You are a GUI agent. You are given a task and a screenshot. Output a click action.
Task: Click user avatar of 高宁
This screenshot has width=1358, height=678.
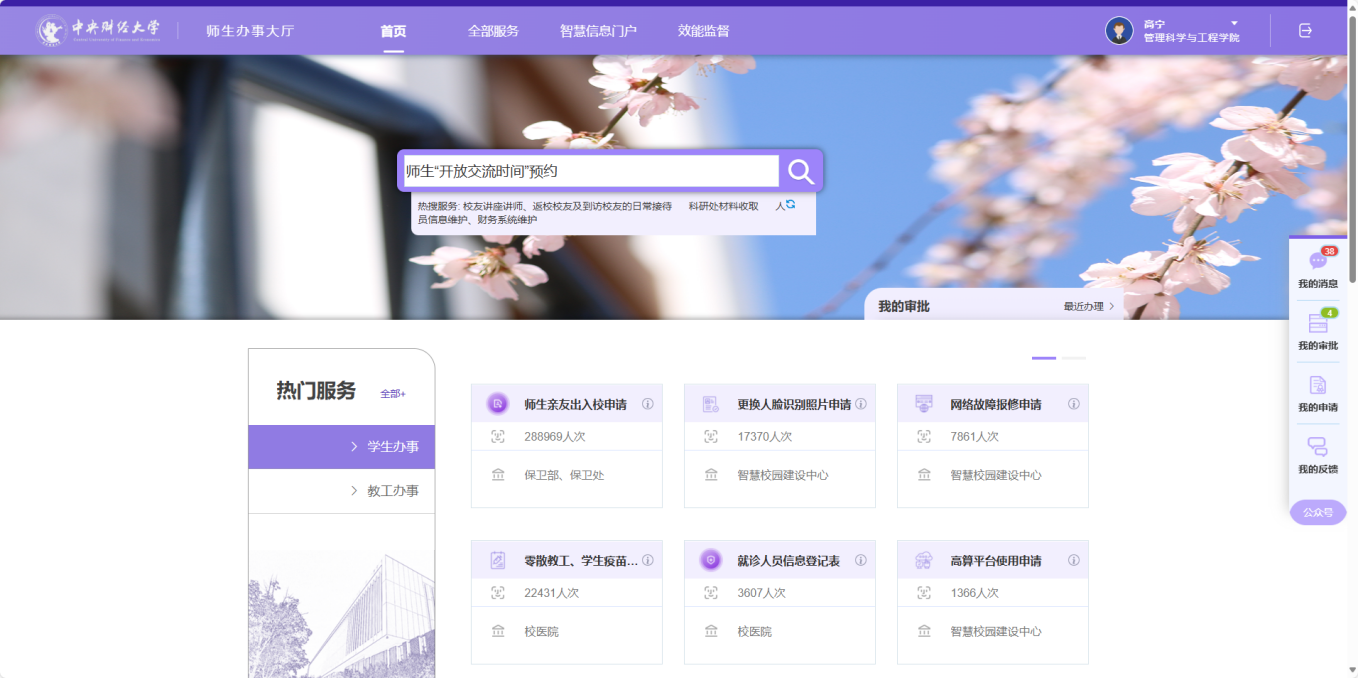coord(1118,31)
